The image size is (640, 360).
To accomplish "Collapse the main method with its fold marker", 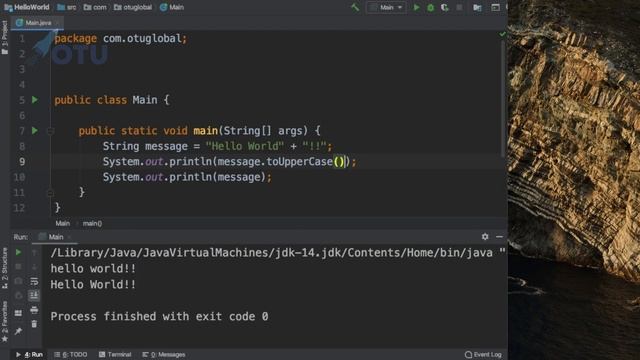I will pyautogui.click(x=51, y=131).
